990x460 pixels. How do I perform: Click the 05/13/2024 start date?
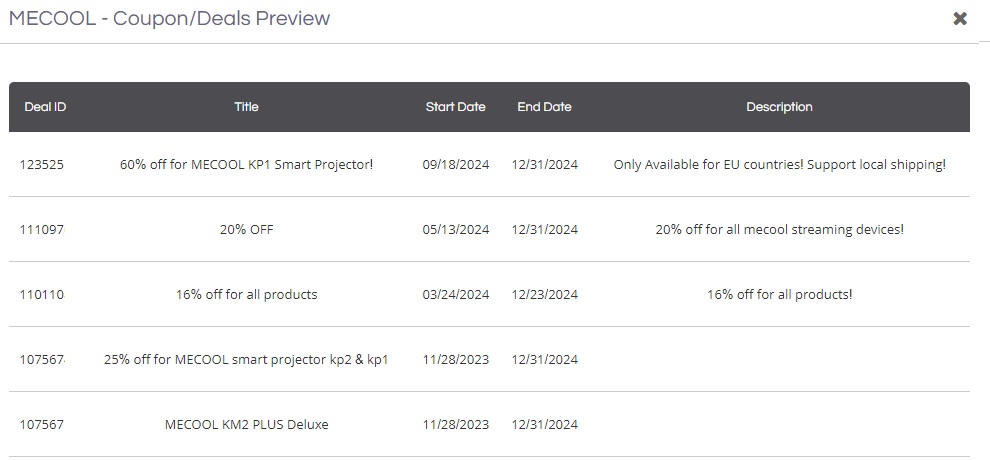point(455,230)
